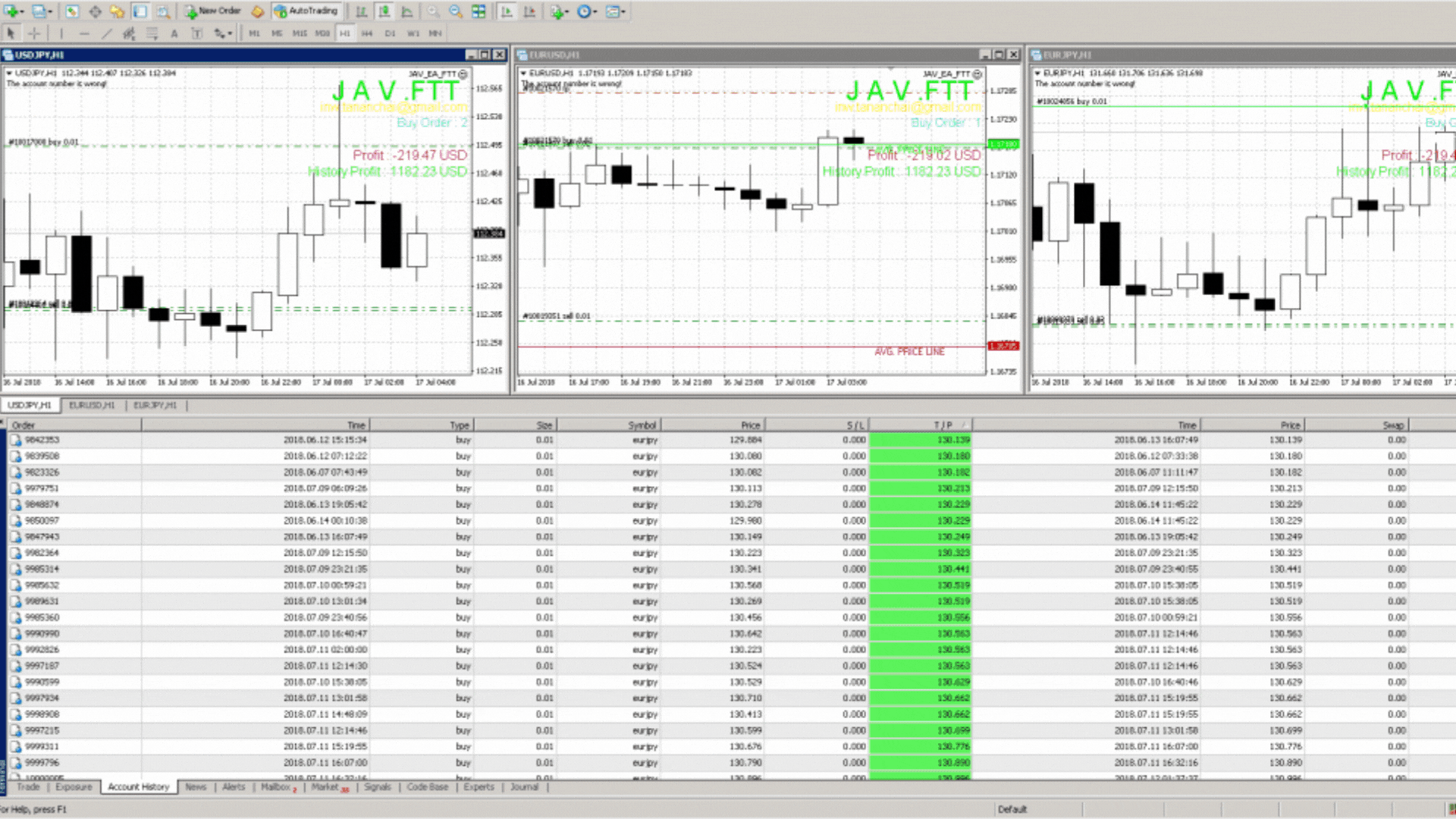Switch charts to candlestick display

tap(384, 11)
